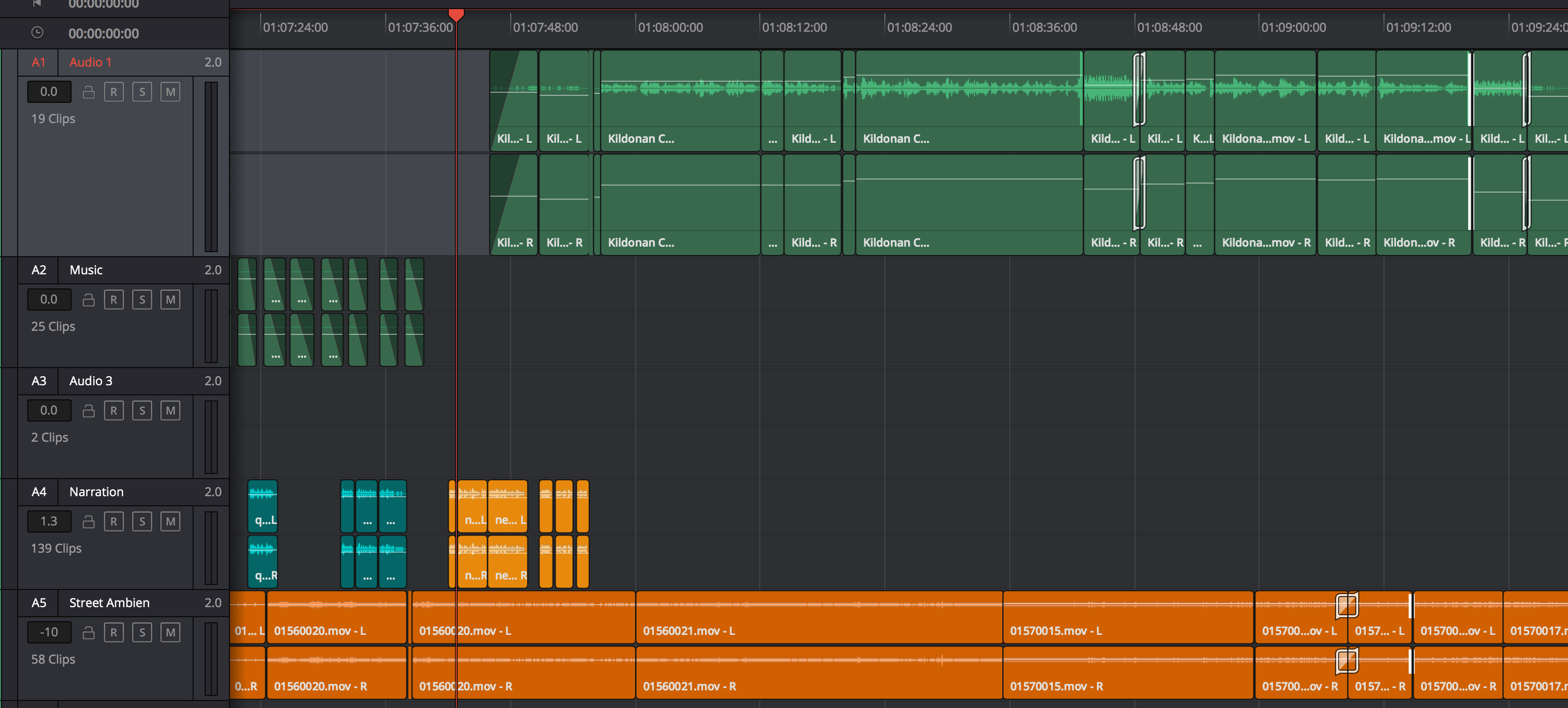This screenshot has height=708, width=1568.
Task: Click the Music track volume field 0.0
Action: coord(49,300)
